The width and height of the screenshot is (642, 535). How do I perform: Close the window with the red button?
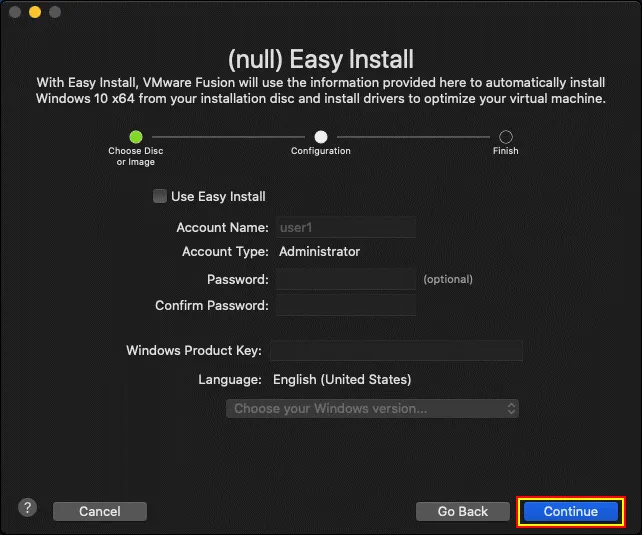click(14, 12)
